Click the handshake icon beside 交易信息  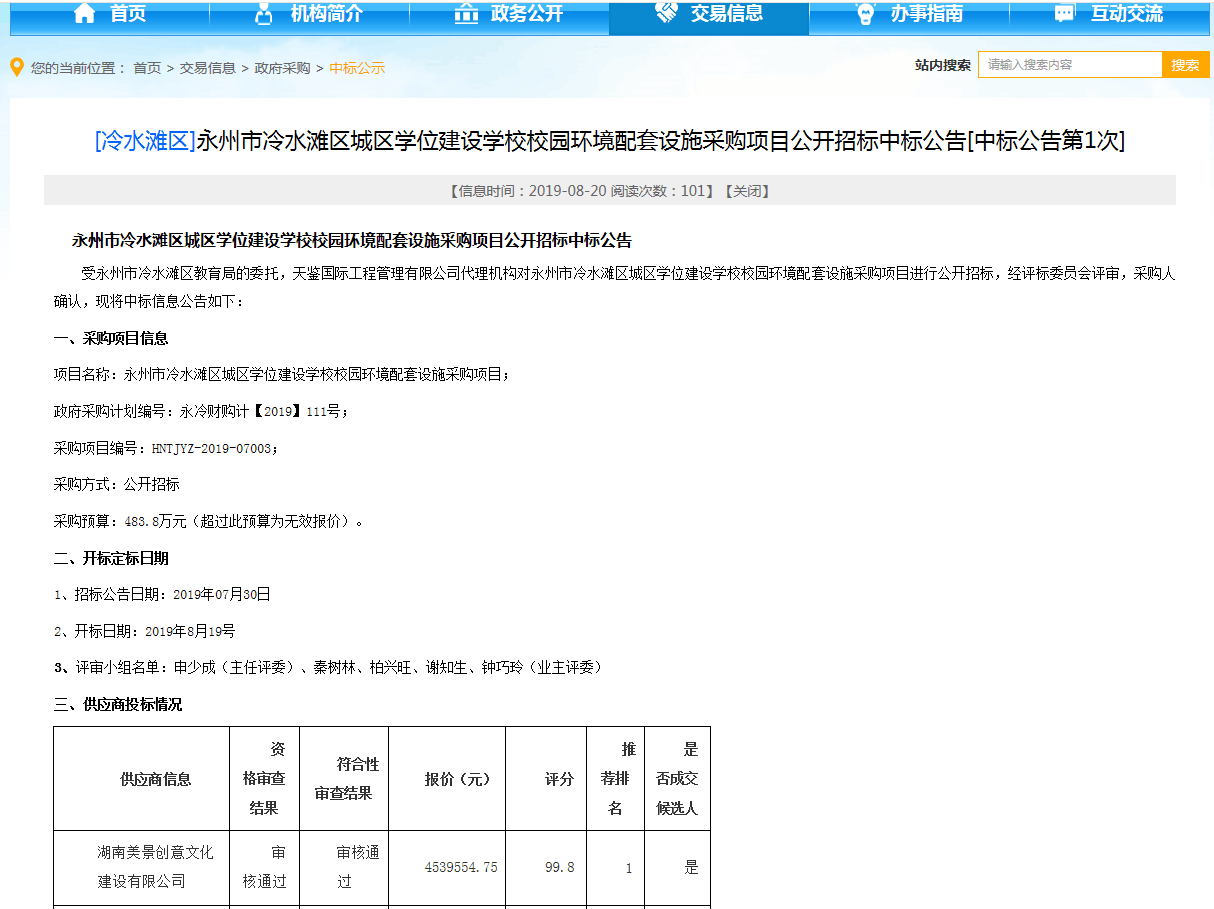(x=666, y=12)
